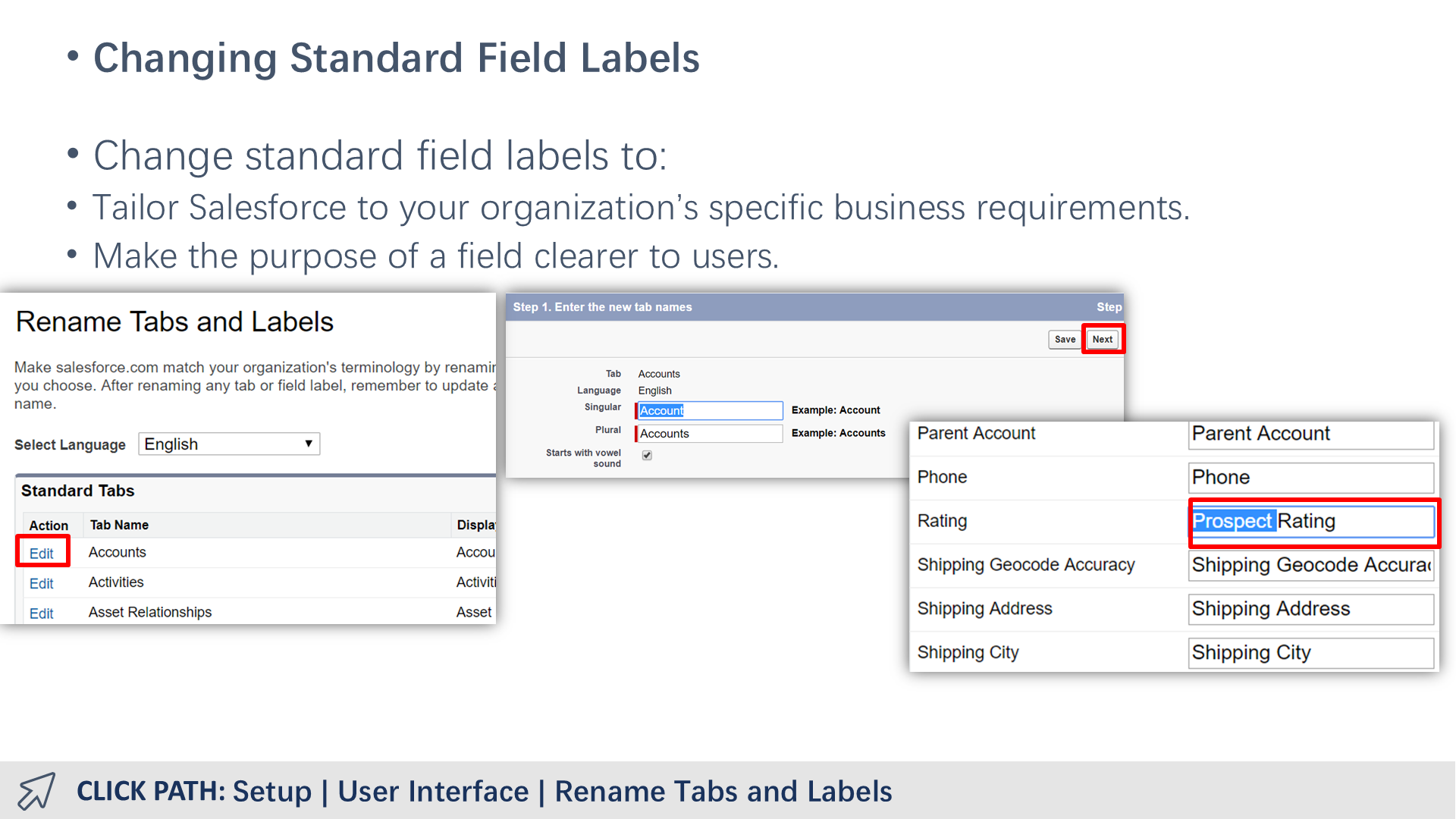
Task: Click the 'Rating' field label text
Action: pyautogui.click(x=942, y=521)
